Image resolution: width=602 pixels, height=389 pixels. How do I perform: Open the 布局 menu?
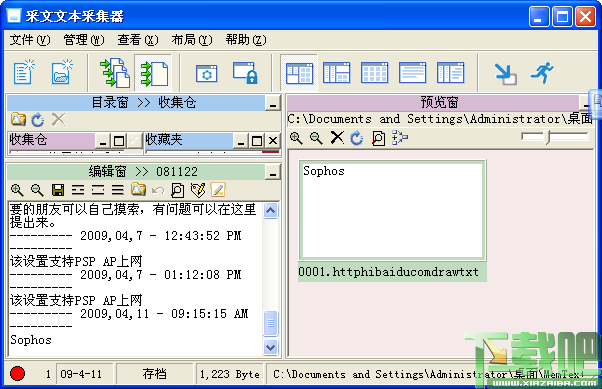coord(192,40)
